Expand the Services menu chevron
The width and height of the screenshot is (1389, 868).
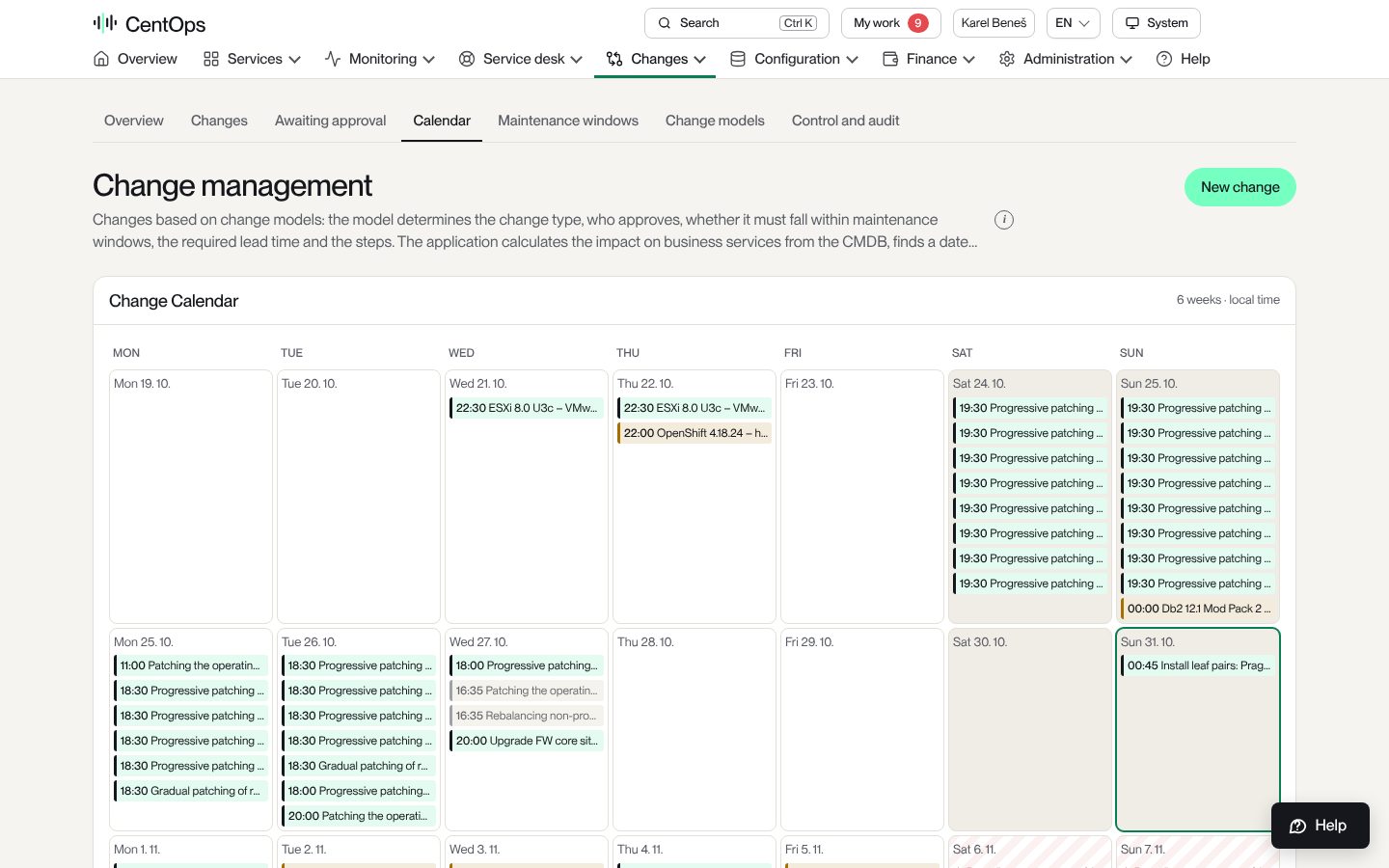295,59
